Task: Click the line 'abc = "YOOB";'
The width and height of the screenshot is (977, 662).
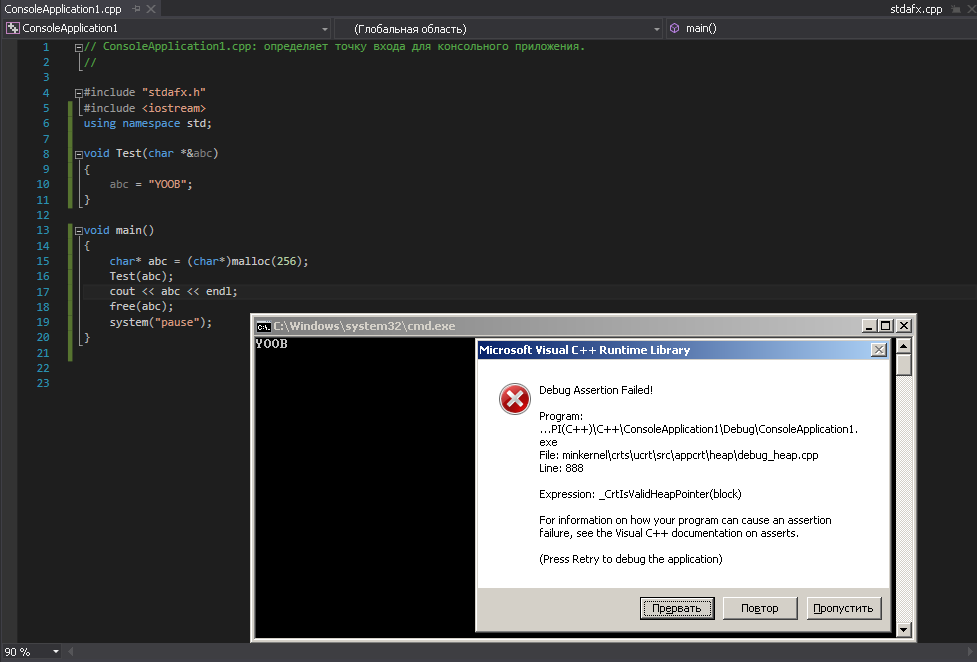Action: 151,185
